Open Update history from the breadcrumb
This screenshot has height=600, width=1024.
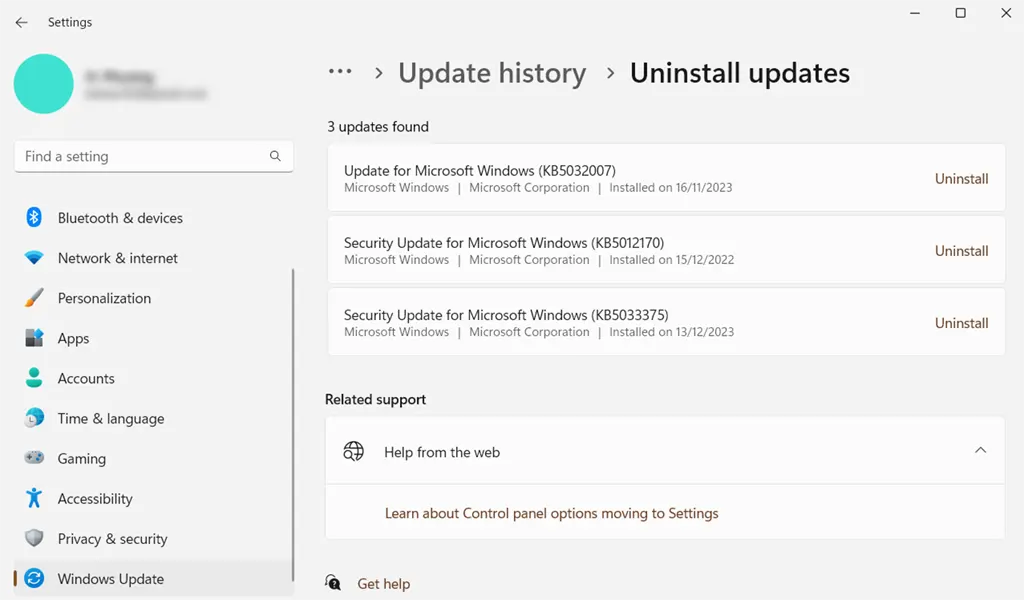492,72
